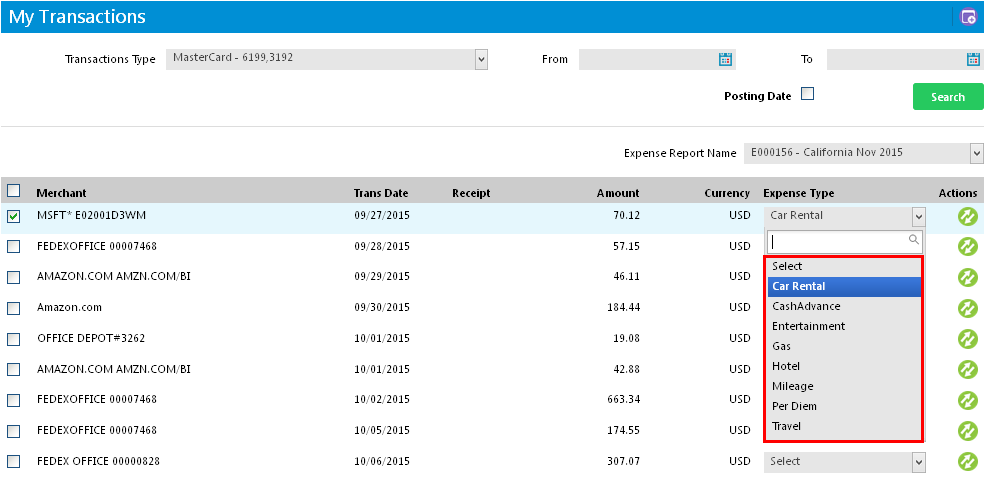Click action icon for MSFT* E02001D3WM row
The height and width of the screenshot is (477, 986).
(x=967, y=216)
